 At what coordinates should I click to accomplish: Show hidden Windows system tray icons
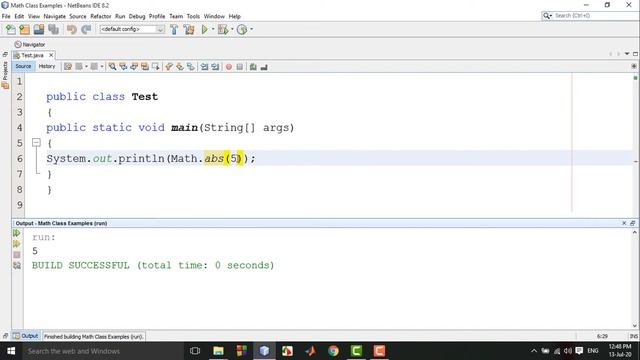pyautogui.click(x=533, y=351)
